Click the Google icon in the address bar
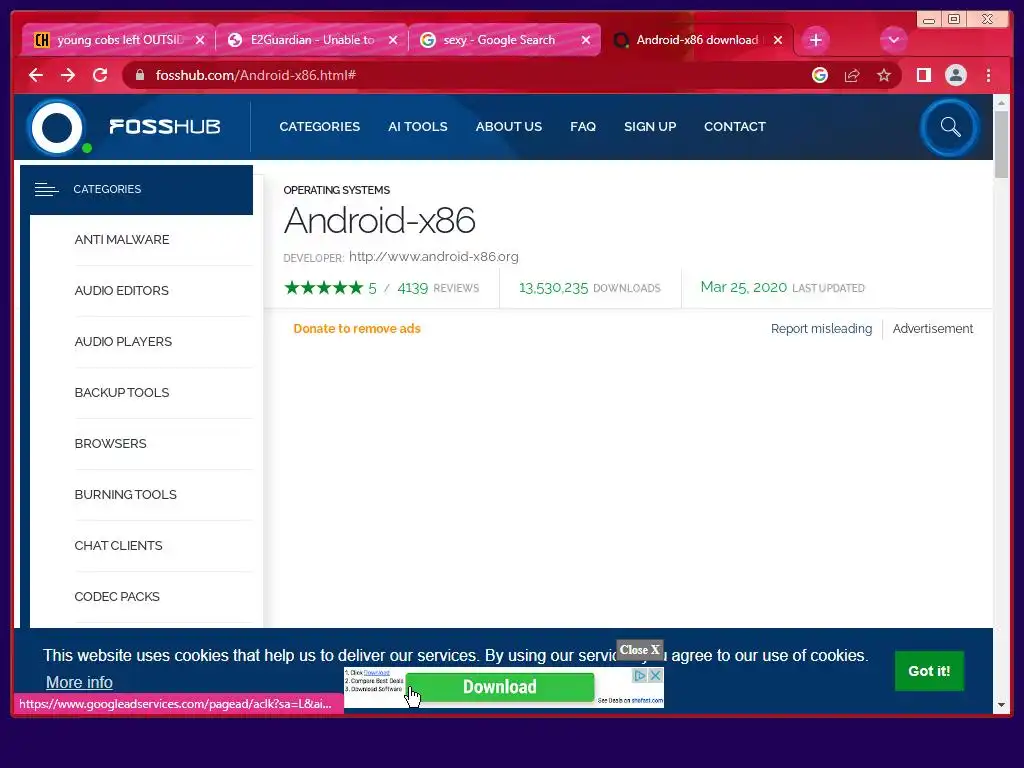The height and width of the screenshot is (768, 1024). [820, 75]
